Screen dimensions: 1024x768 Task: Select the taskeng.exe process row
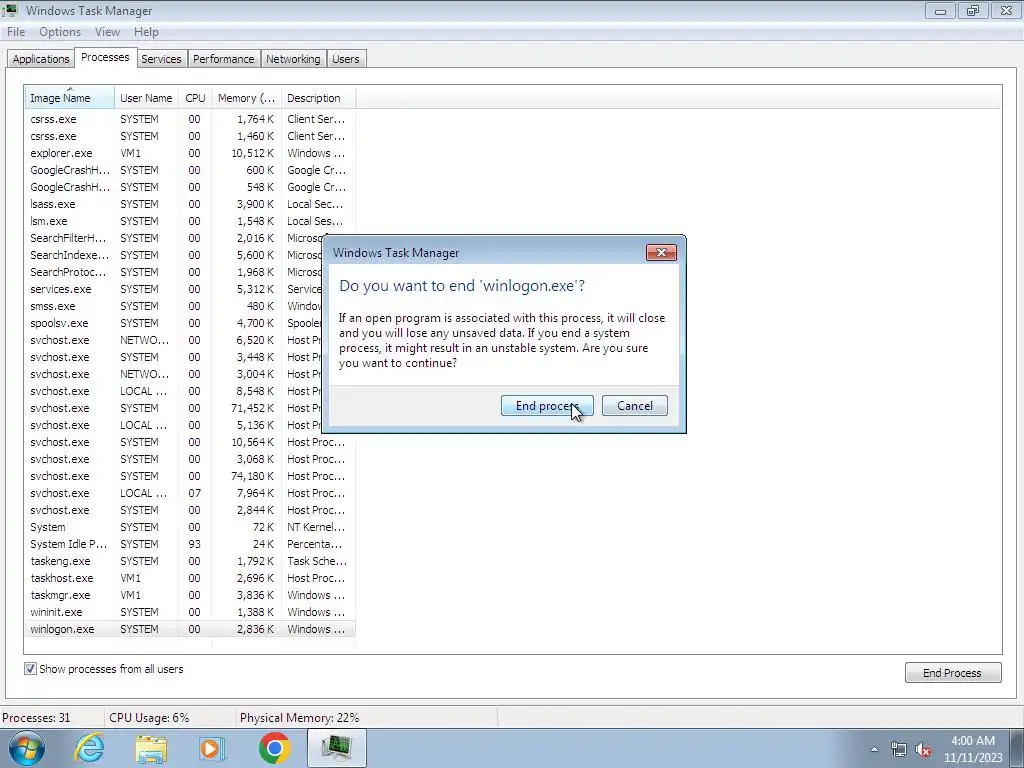[x=190, y=561]
